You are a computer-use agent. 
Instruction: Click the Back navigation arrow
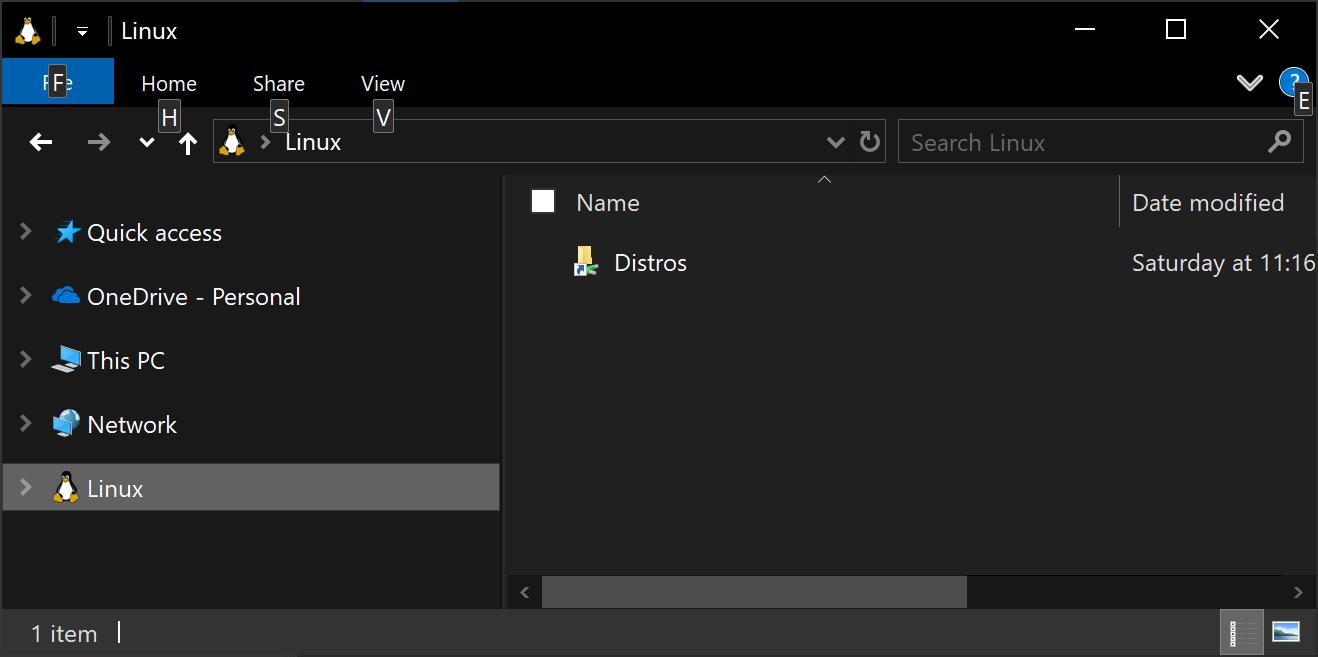41,143
